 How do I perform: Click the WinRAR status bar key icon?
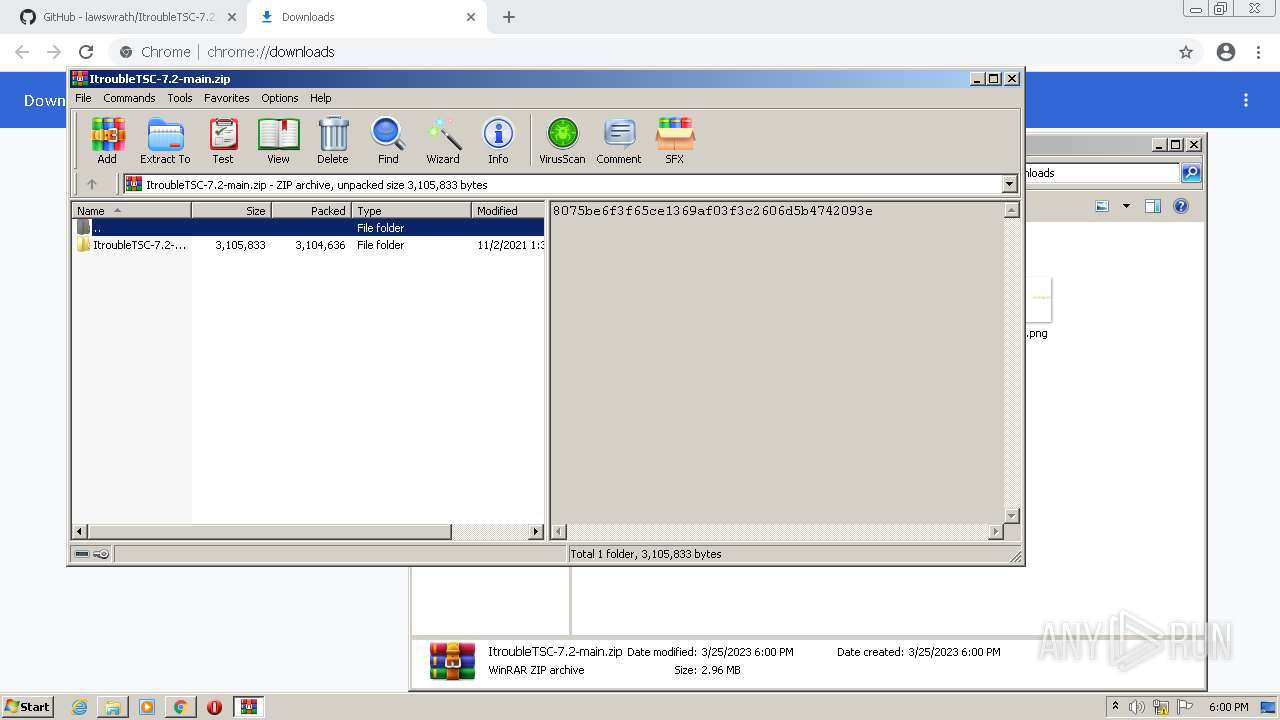click(101, 554)
